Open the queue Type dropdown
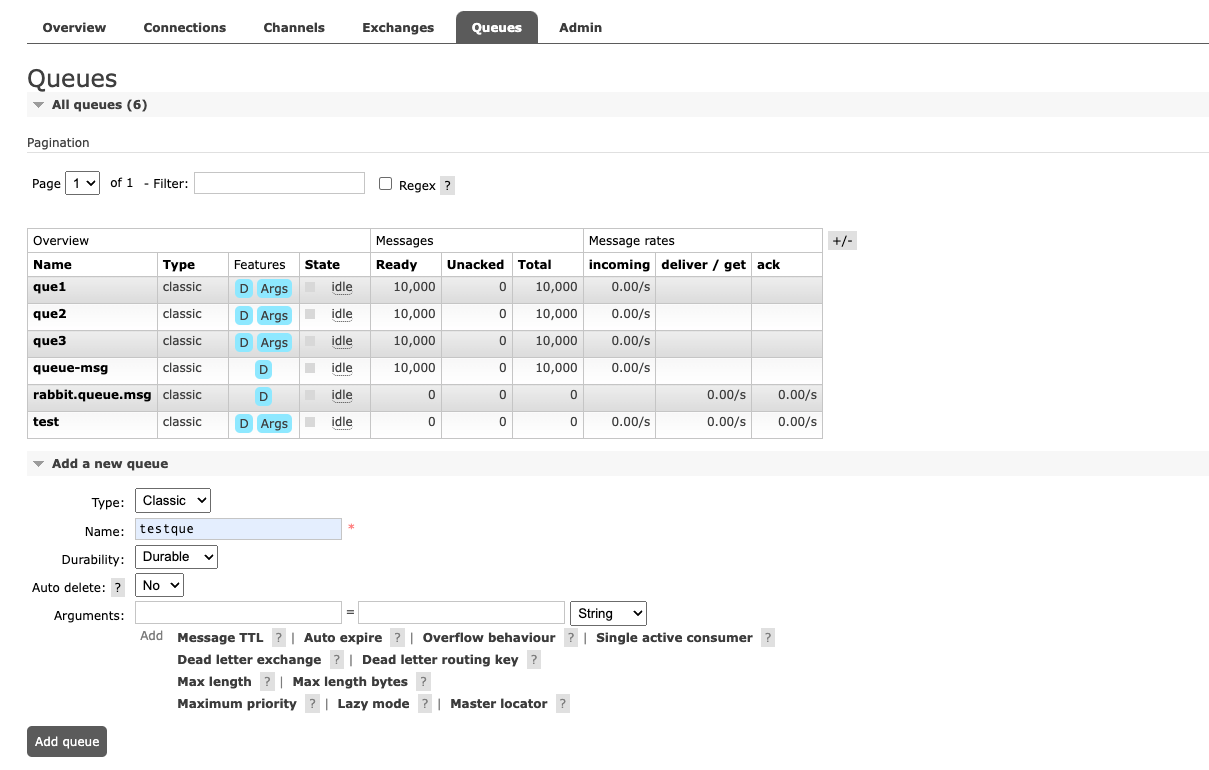This screenshot has width=1209, height=770. [173, 501]
